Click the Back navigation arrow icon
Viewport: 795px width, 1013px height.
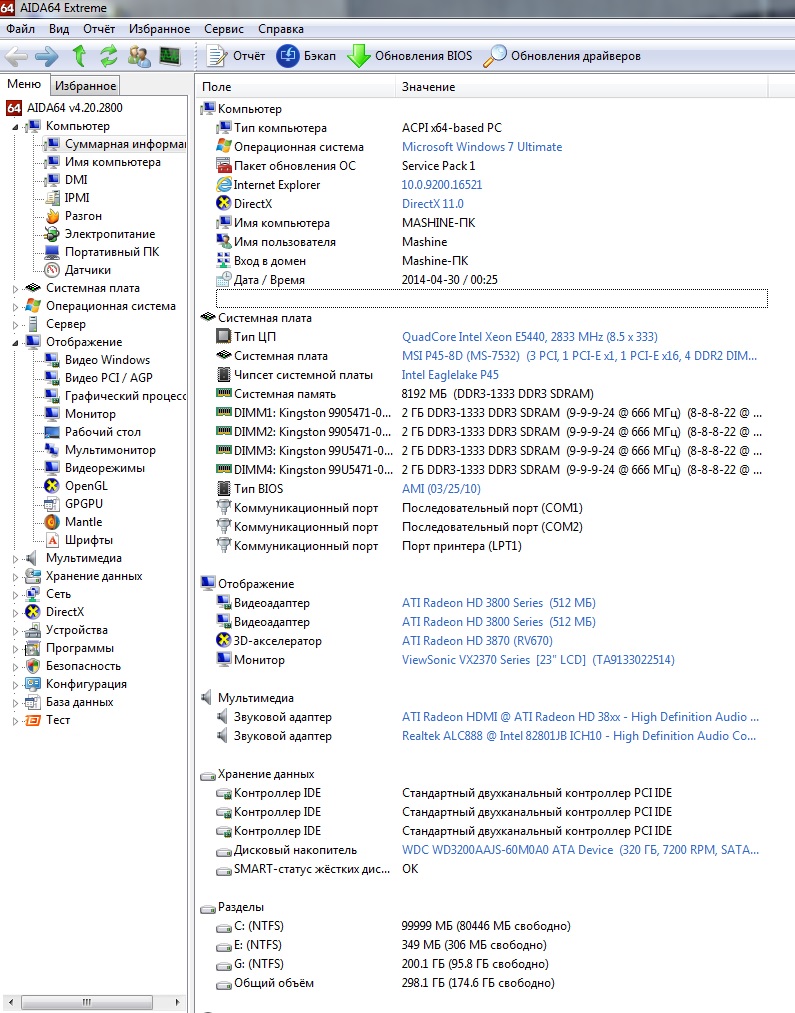point(16,56)
